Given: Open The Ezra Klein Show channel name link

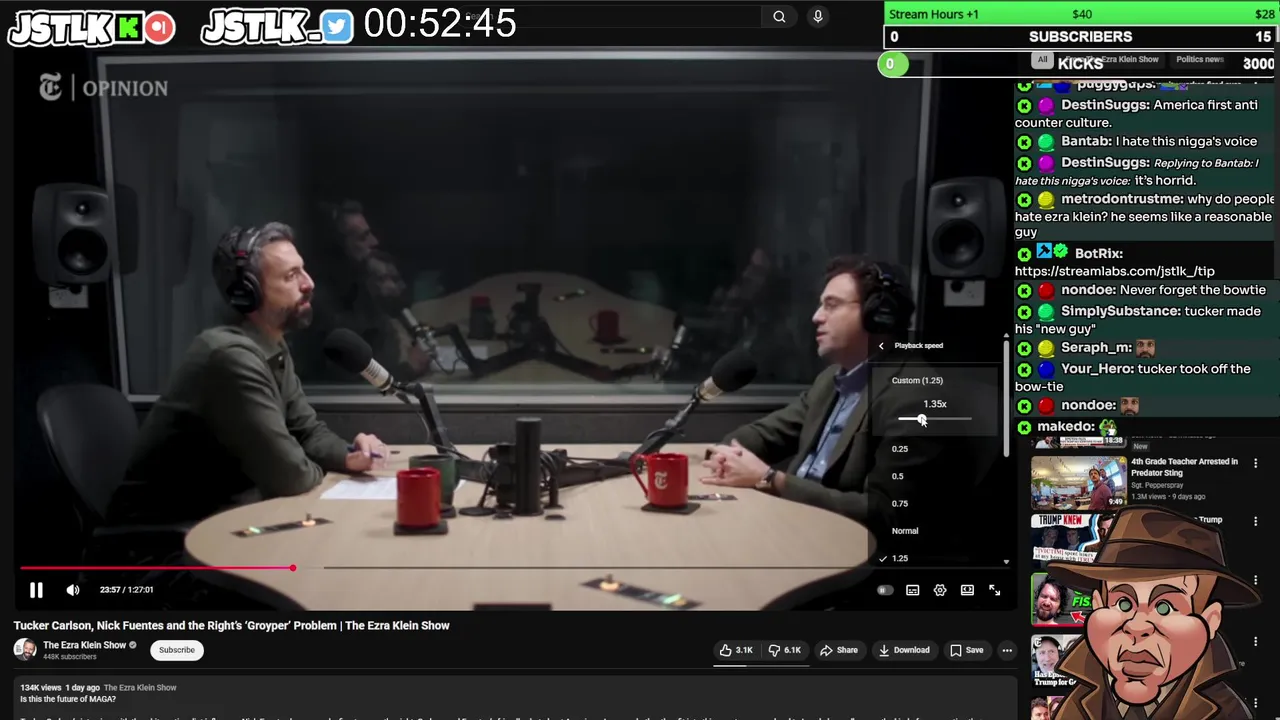Looking at the screenshot, I should (84, 645).
